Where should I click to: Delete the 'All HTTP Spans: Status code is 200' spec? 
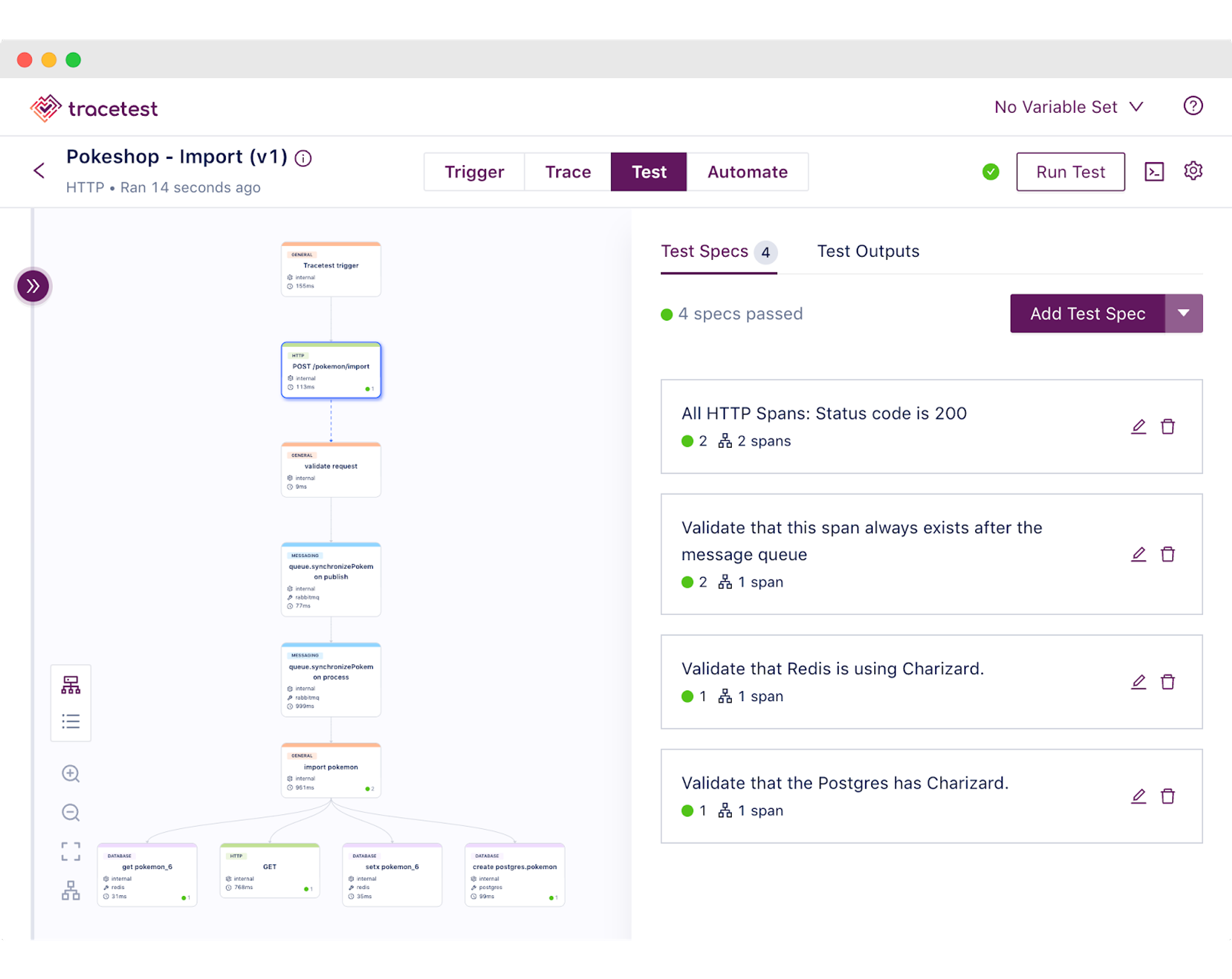(x=1169, y=426)
